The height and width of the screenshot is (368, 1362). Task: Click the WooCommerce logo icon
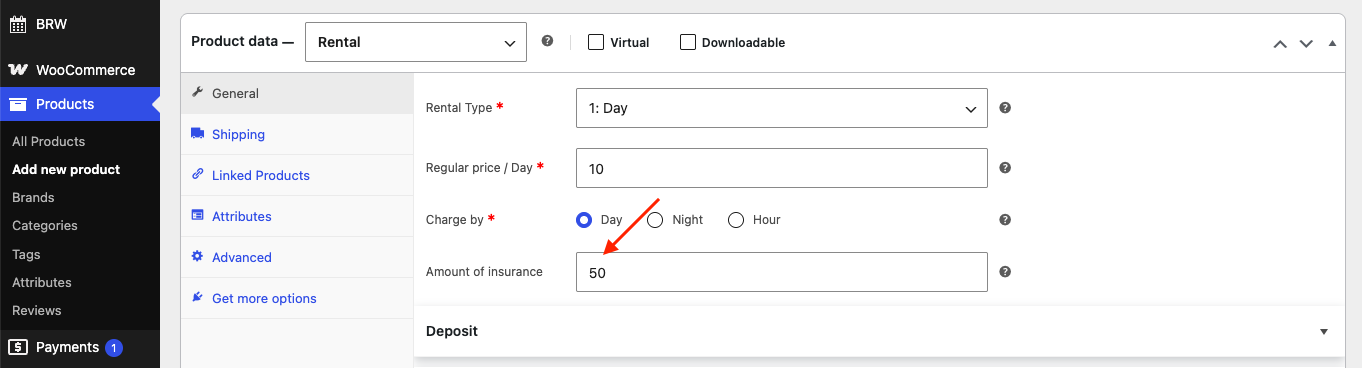18,70
